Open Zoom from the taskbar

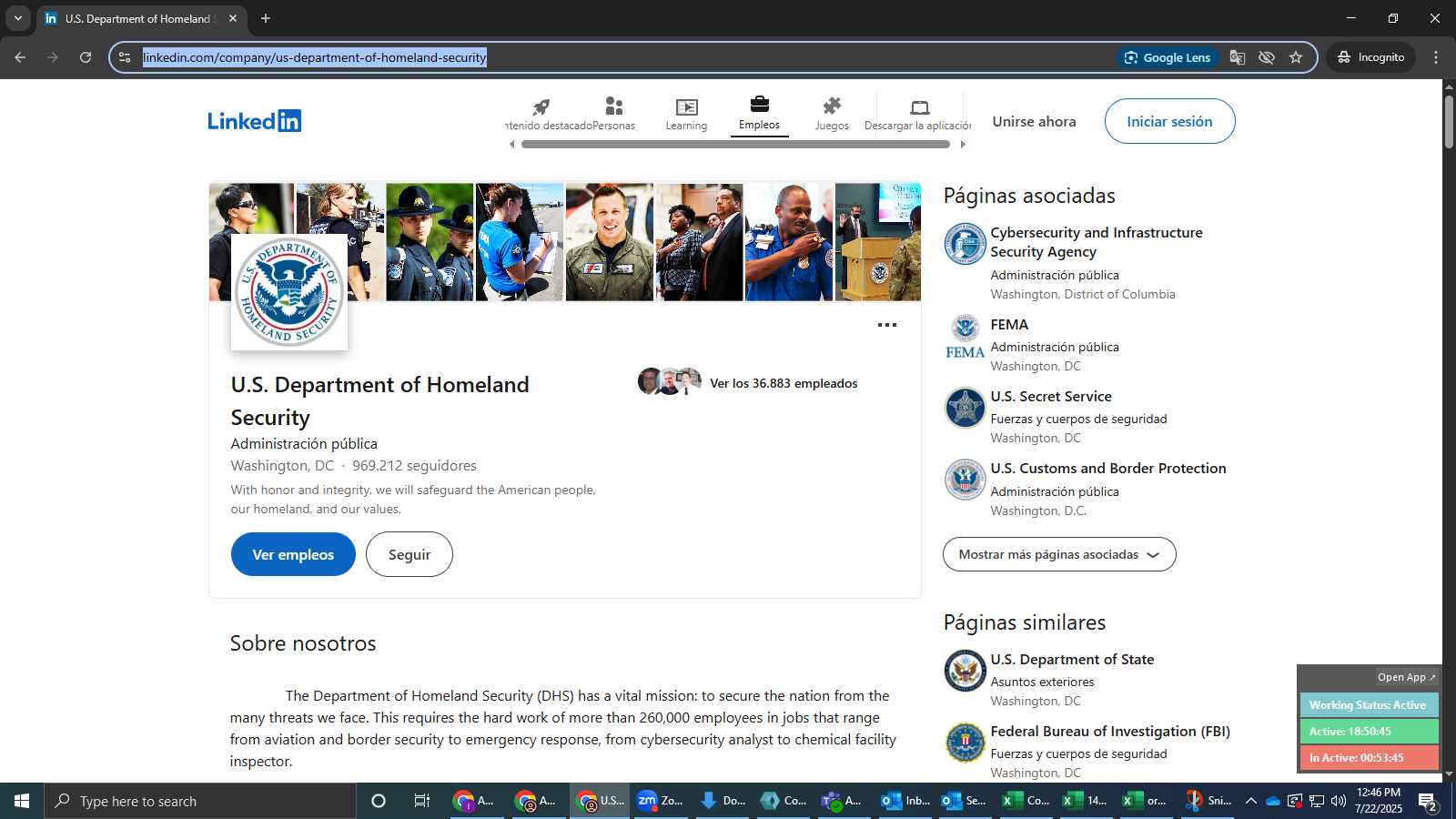pyautogui.click(x=660, y=801)
